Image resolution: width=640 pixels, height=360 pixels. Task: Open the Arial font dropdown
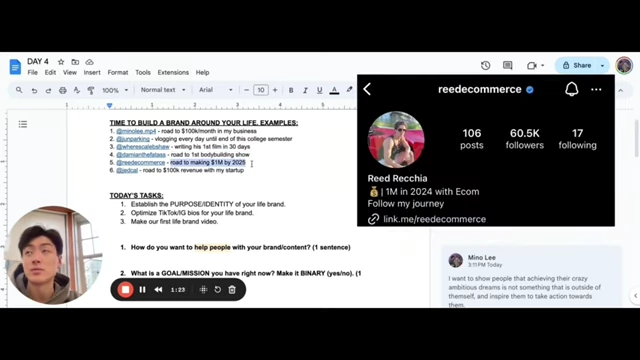pos(216,90)
